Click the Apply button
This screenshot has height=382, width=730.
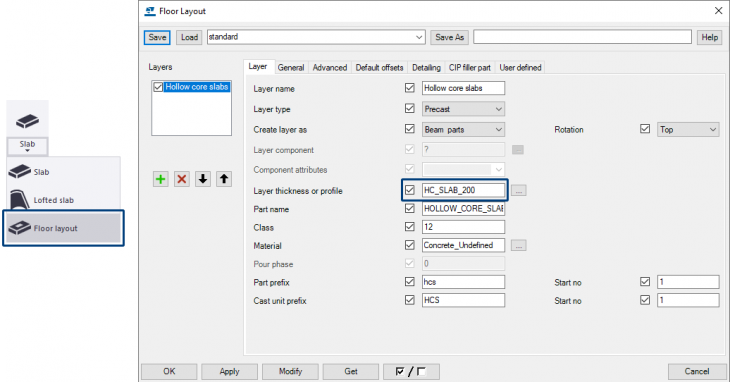point(230,371)
